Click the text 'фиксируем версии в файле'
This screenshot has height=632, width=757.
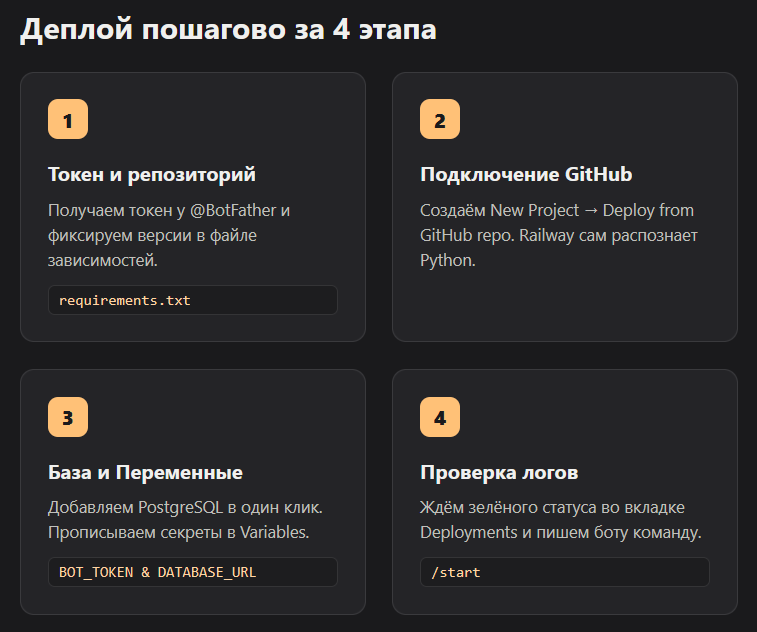(x=152, y=236)
